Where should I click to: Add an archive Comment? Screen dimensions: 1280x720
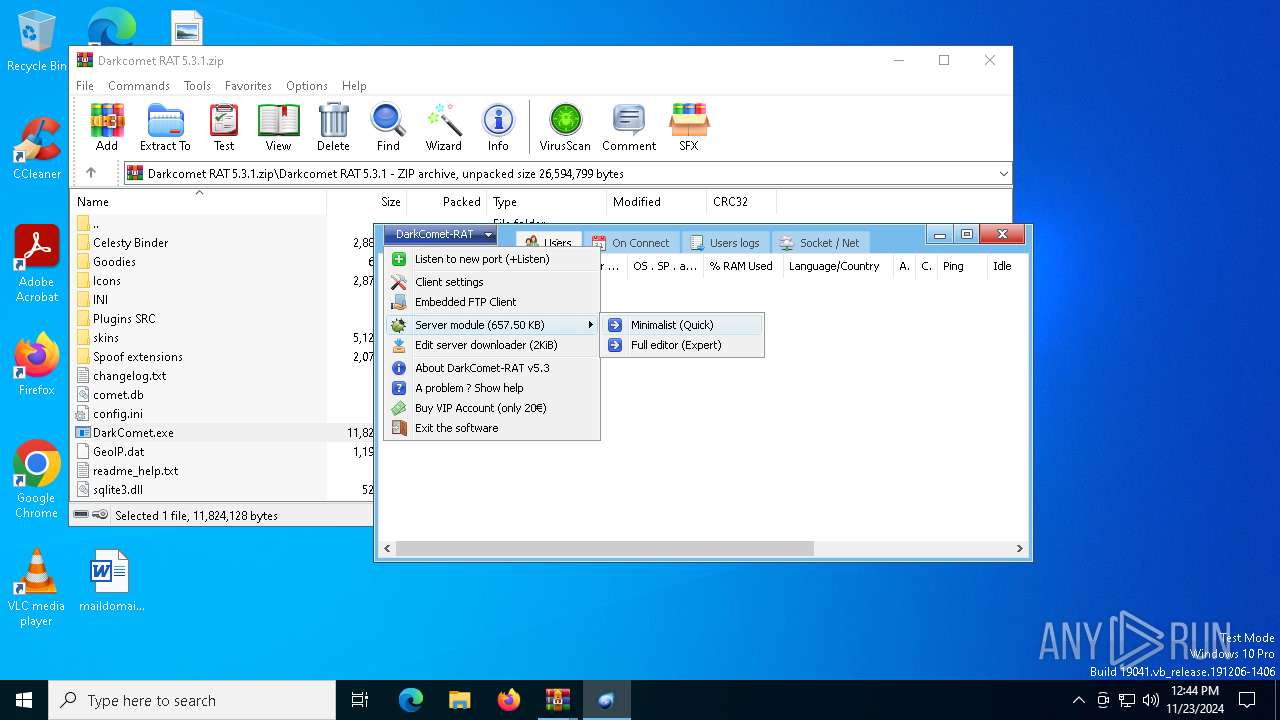pyautogui.click(x=629, y=127)
